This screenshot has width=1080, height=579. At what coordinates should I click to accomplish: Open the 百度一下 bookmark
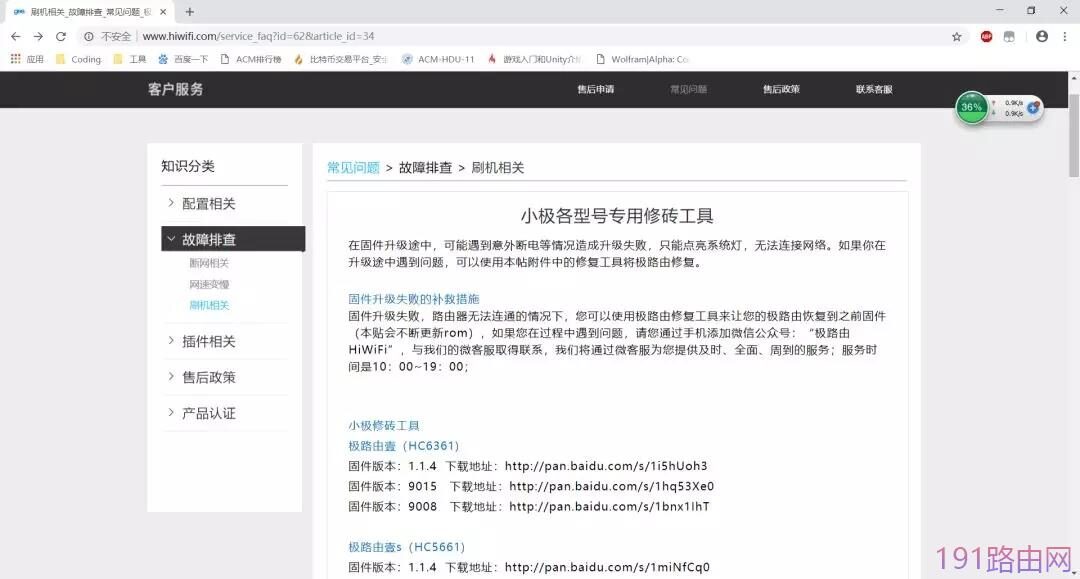[183, 59]
